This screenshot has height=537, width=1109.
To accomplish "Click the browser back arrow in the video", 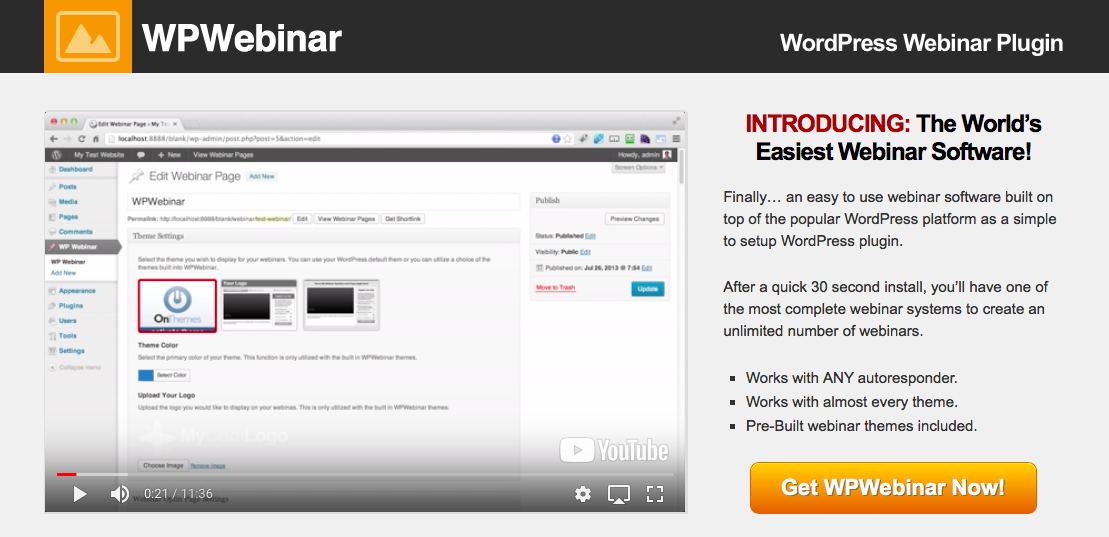I will 54,139.
